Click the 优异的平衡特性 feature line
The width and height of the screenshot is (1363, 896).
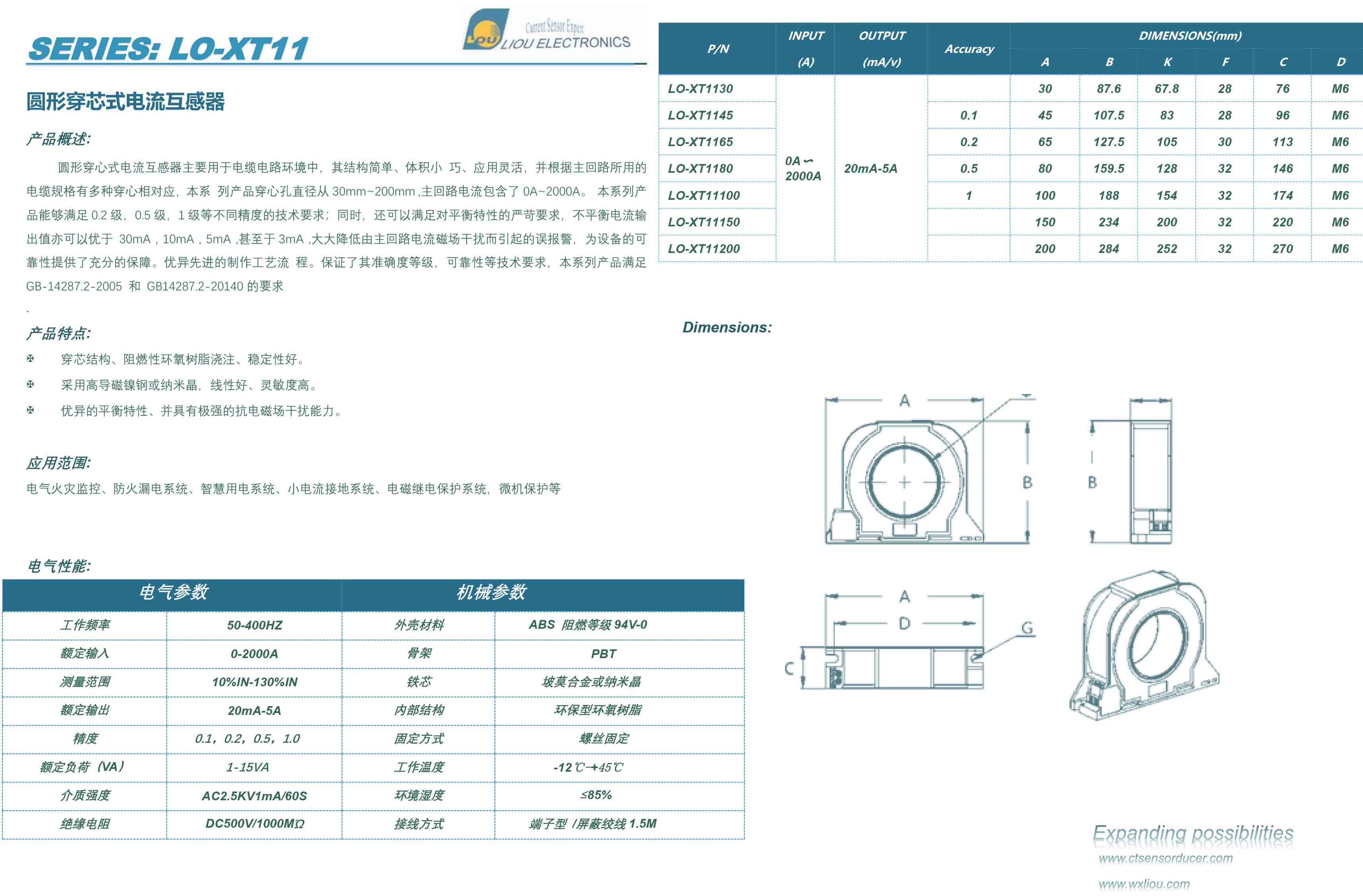coord(201,411)
